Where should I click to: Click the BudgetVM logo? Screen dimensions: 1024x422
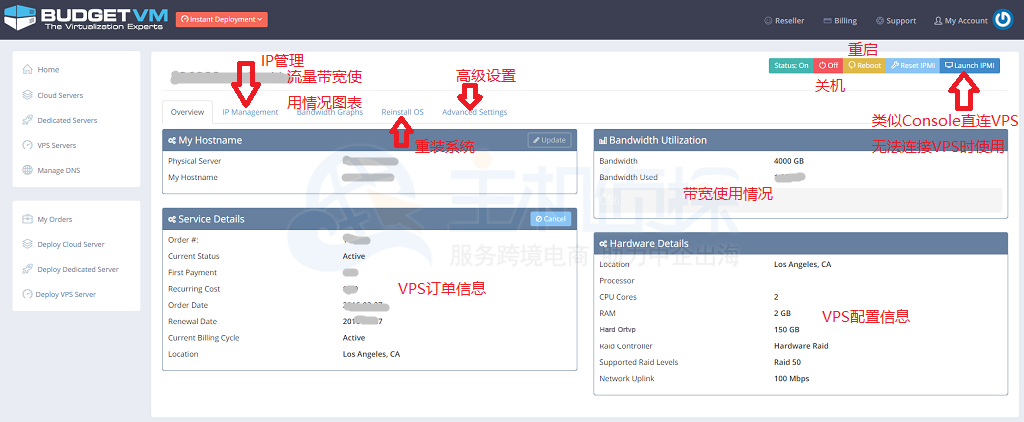click(86, 19)
